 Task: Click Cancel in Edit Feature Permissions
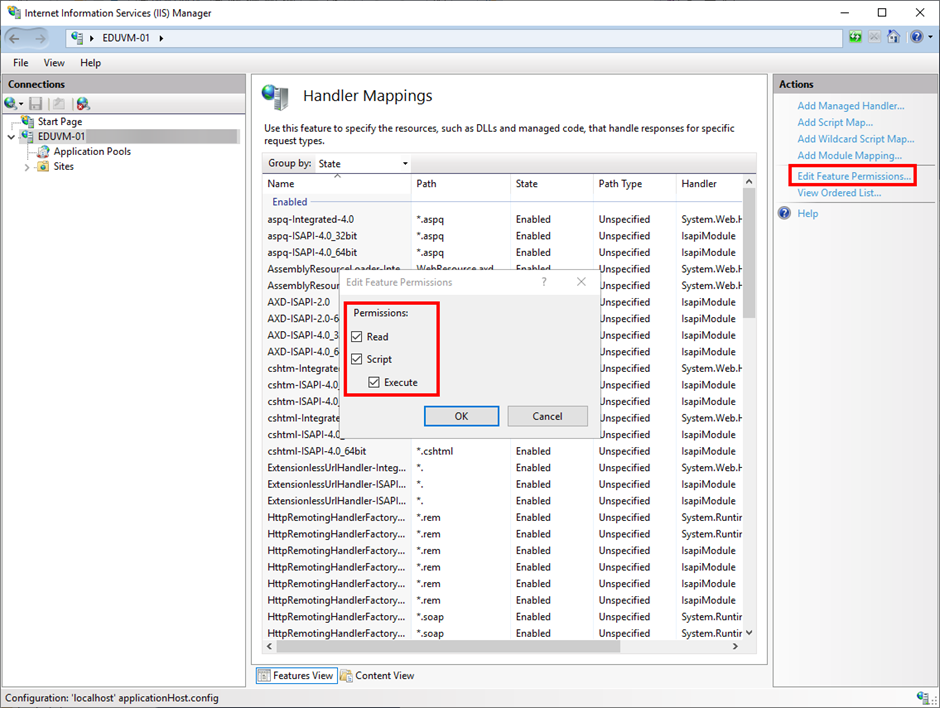pyautogui.click(x=547, y=416)
